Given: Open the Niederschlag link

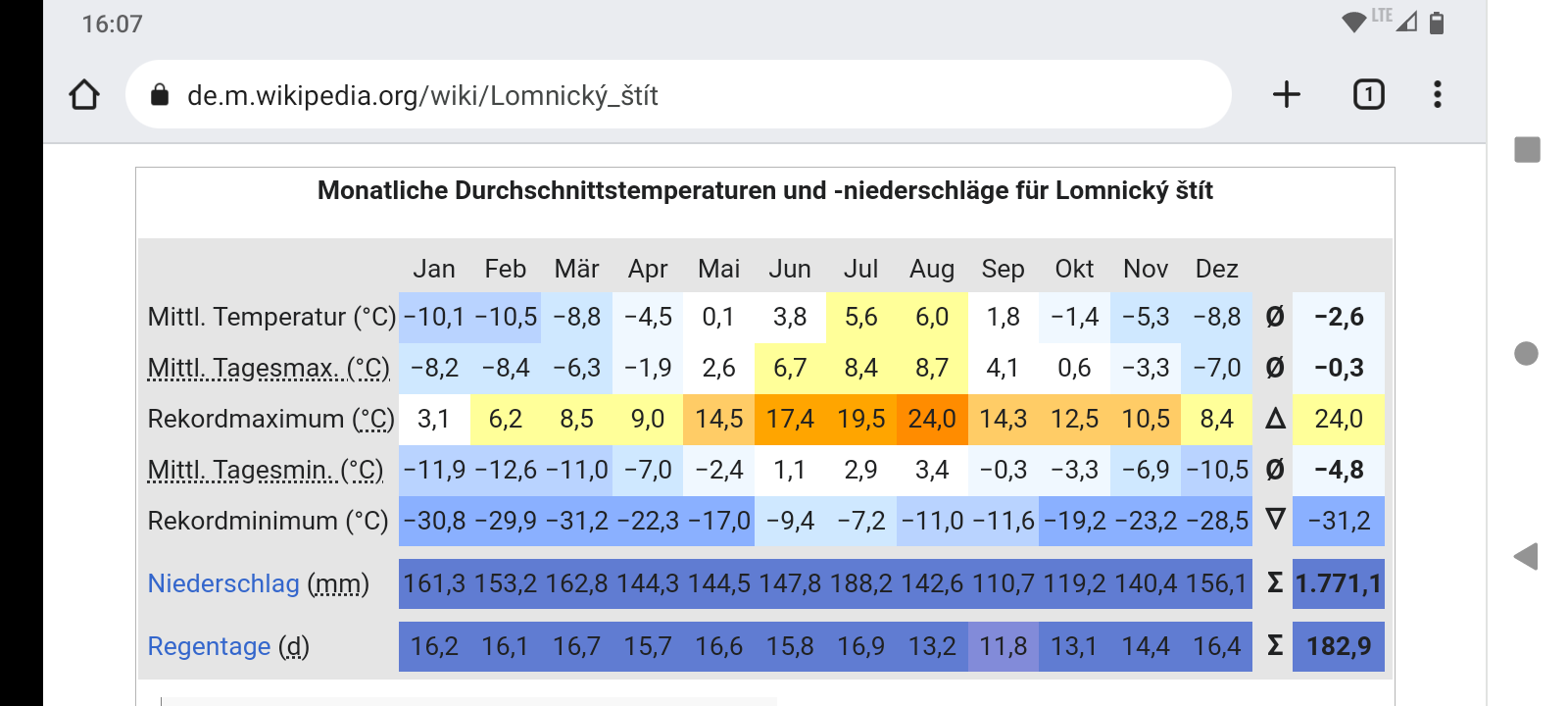Looking at the screenshot, I should pyautogui.click(x=223, y=583).
